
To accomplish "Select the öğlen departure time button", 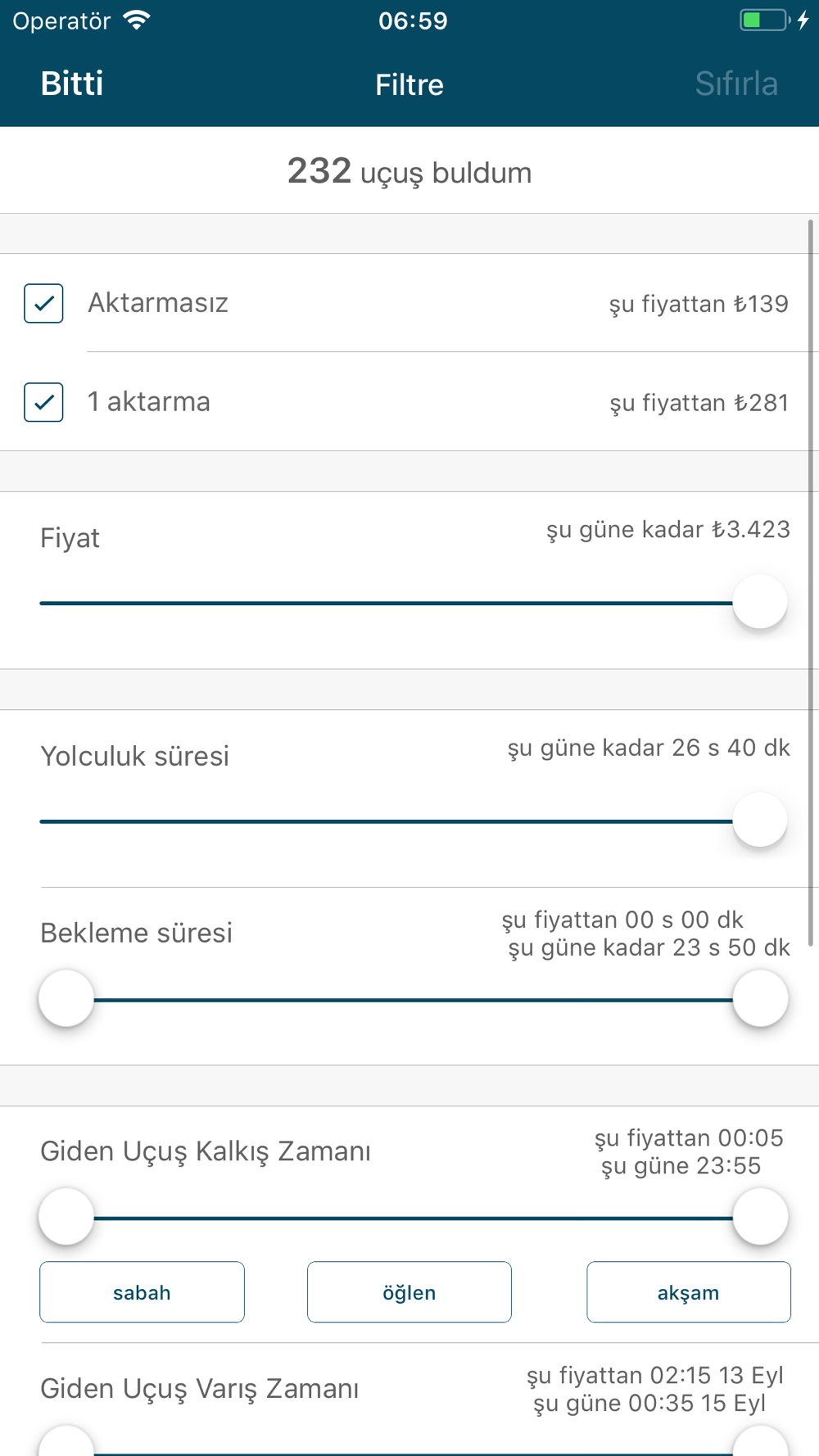I will click(409, 1292).
